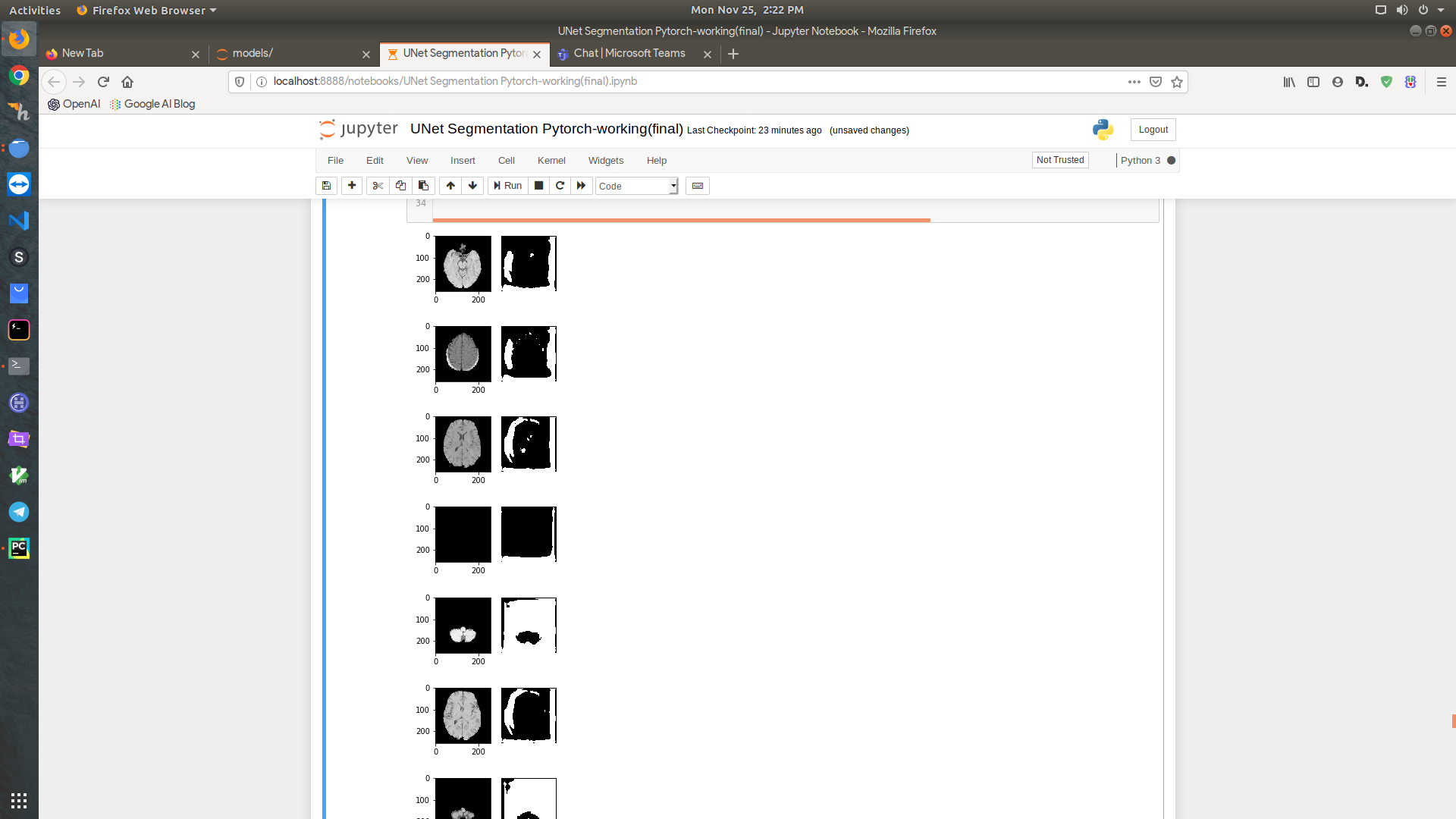Click the Logout button
This screenshot has width=1456, height=819.
click(1153, 130)
